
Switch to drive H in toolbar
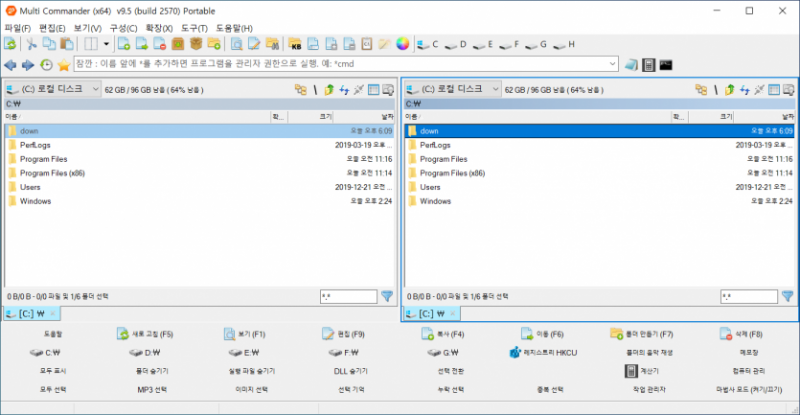click(564, 45)
